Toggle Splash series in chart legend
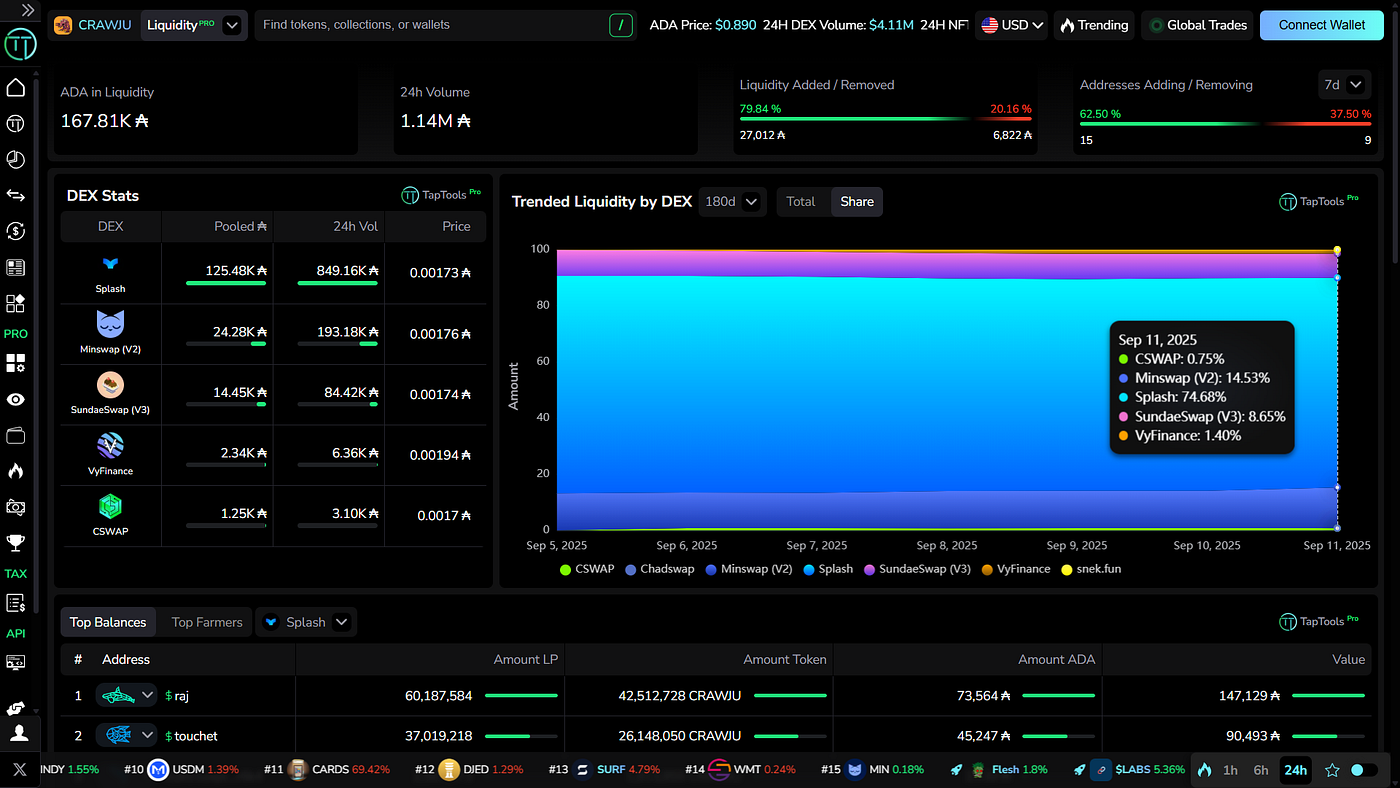The width and height of the screenshot is (1400, 788). [828, 569]
